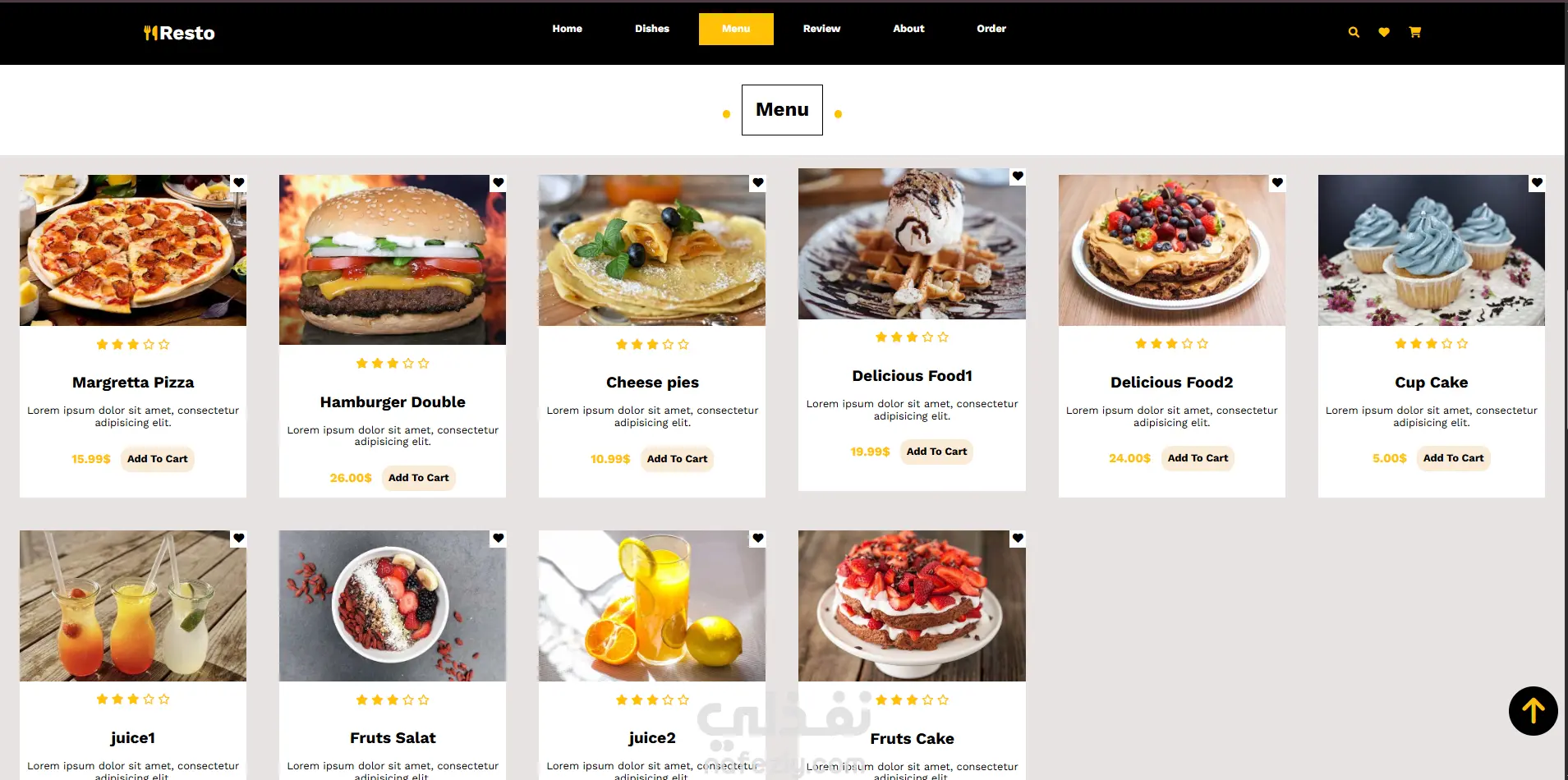Add Margretta Pizza to cart

158,459
